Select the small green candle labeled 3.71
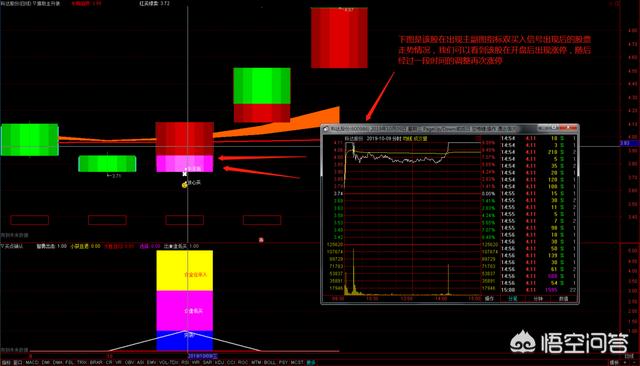This screenshot has width=640, height=366. coord(107,164)
